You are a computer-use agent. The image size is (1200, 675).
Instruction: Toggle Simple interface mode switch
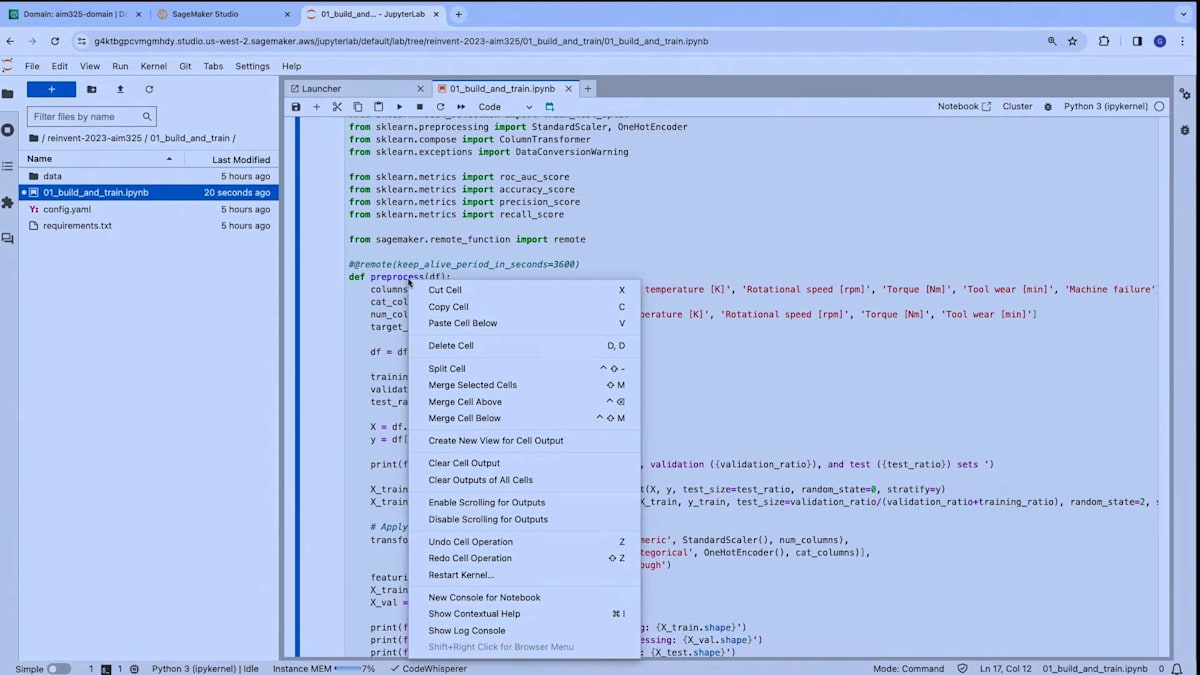point(59,668)
